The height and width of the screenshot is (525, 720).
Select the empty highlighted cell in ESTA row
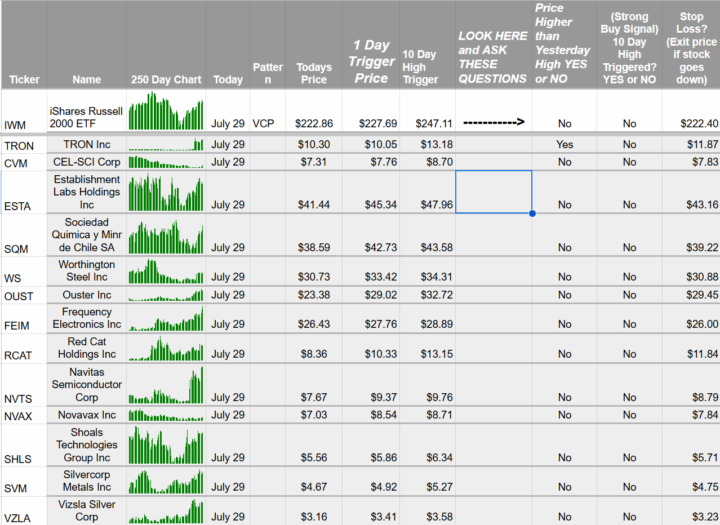tap(494, 192)
